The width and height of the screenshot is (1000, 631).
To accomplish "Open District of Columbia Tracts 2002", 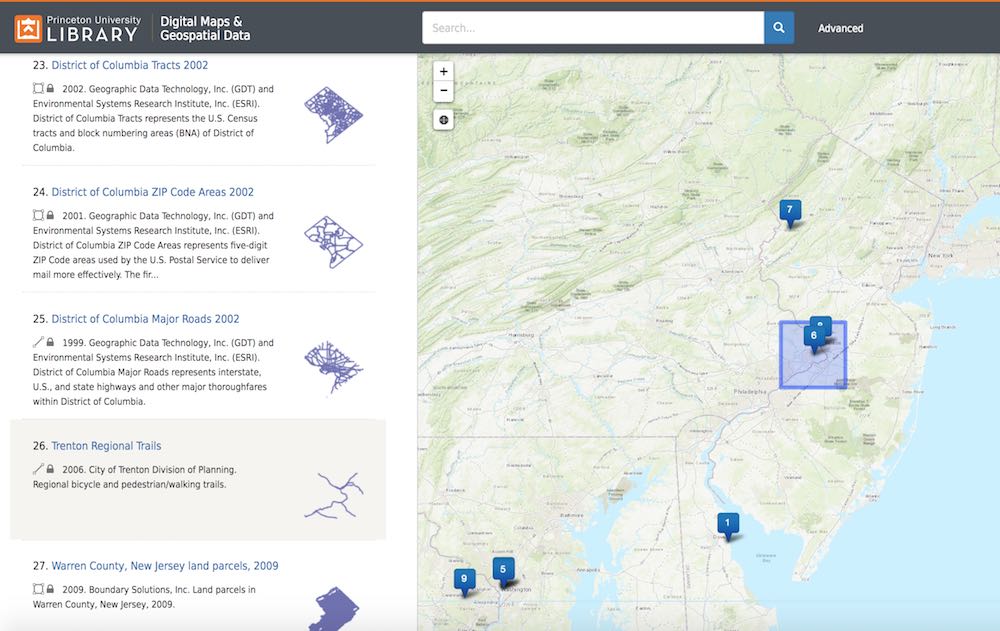I will [130, 65].
